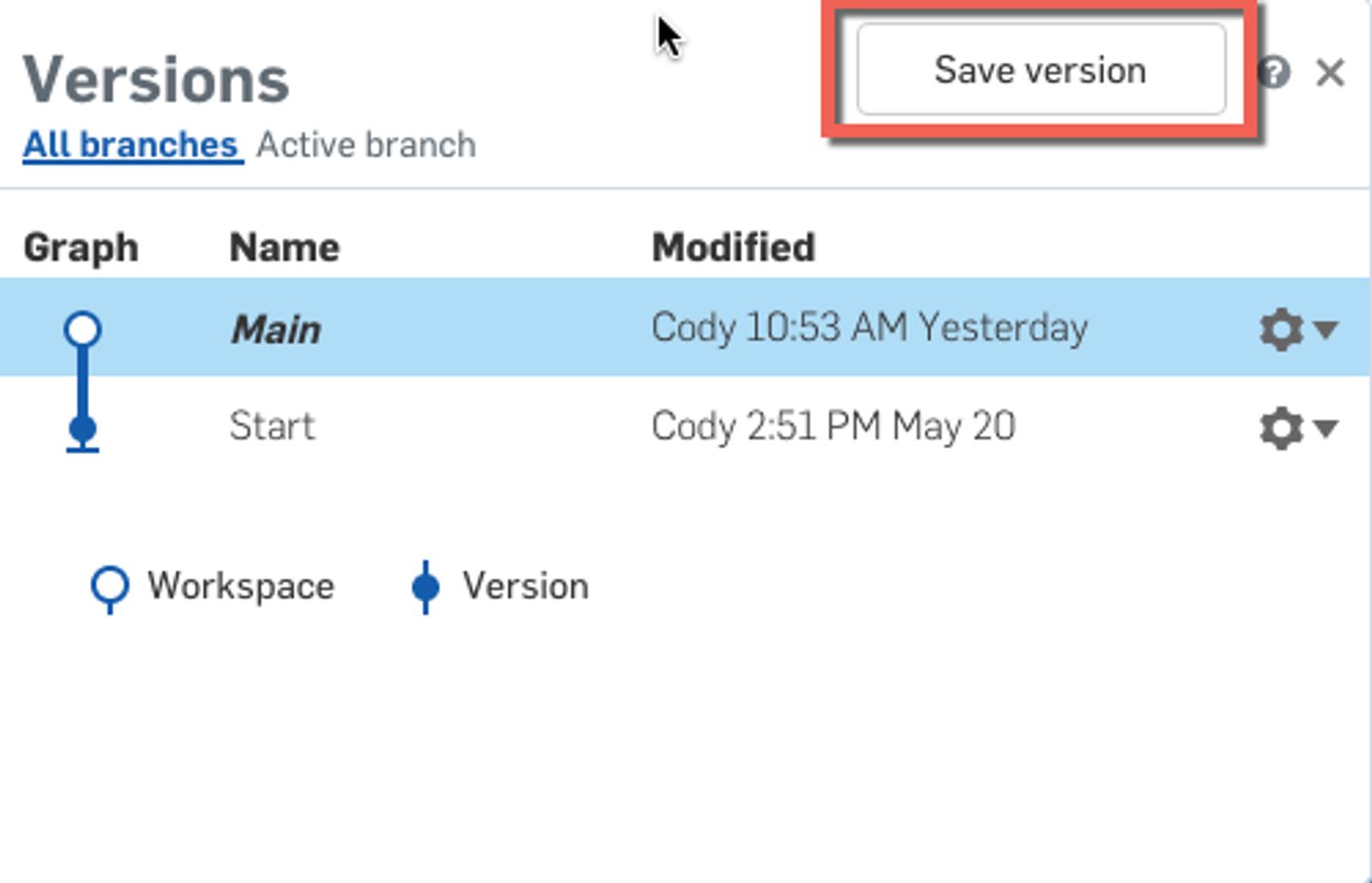Close the Versions panel
This screenshot has width=1372, height=883.
point(1330,73)
